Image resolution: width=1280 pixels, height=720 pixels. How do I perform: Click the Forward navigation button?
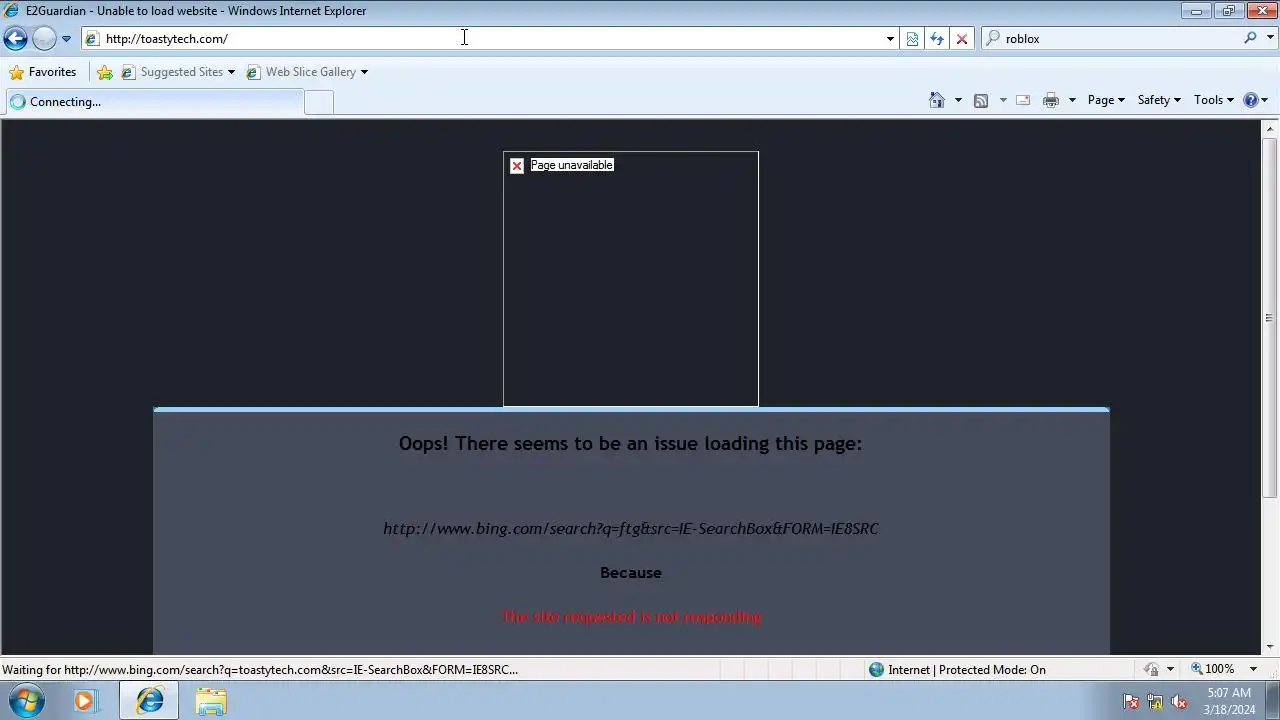44,38
